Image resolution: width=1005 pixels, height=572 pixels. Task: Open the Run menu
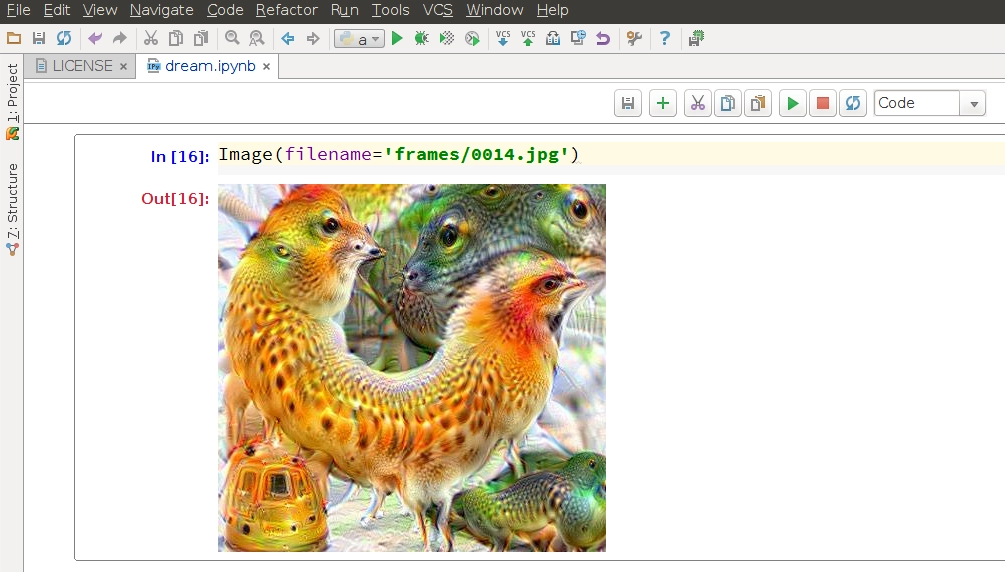(x=345, y=10)
